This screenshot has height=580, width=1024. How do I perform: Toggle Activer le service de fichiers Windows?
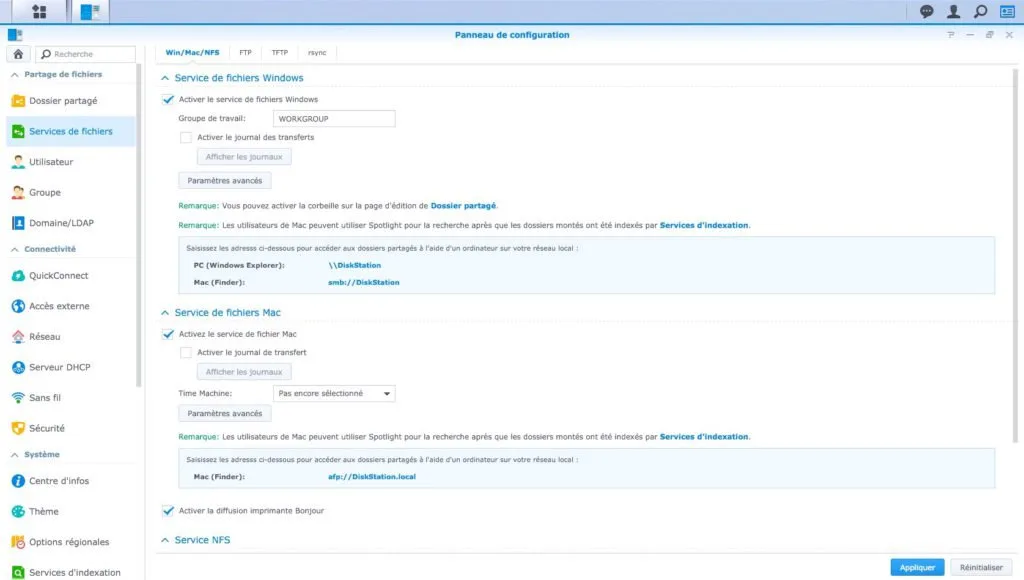[168, 99]
